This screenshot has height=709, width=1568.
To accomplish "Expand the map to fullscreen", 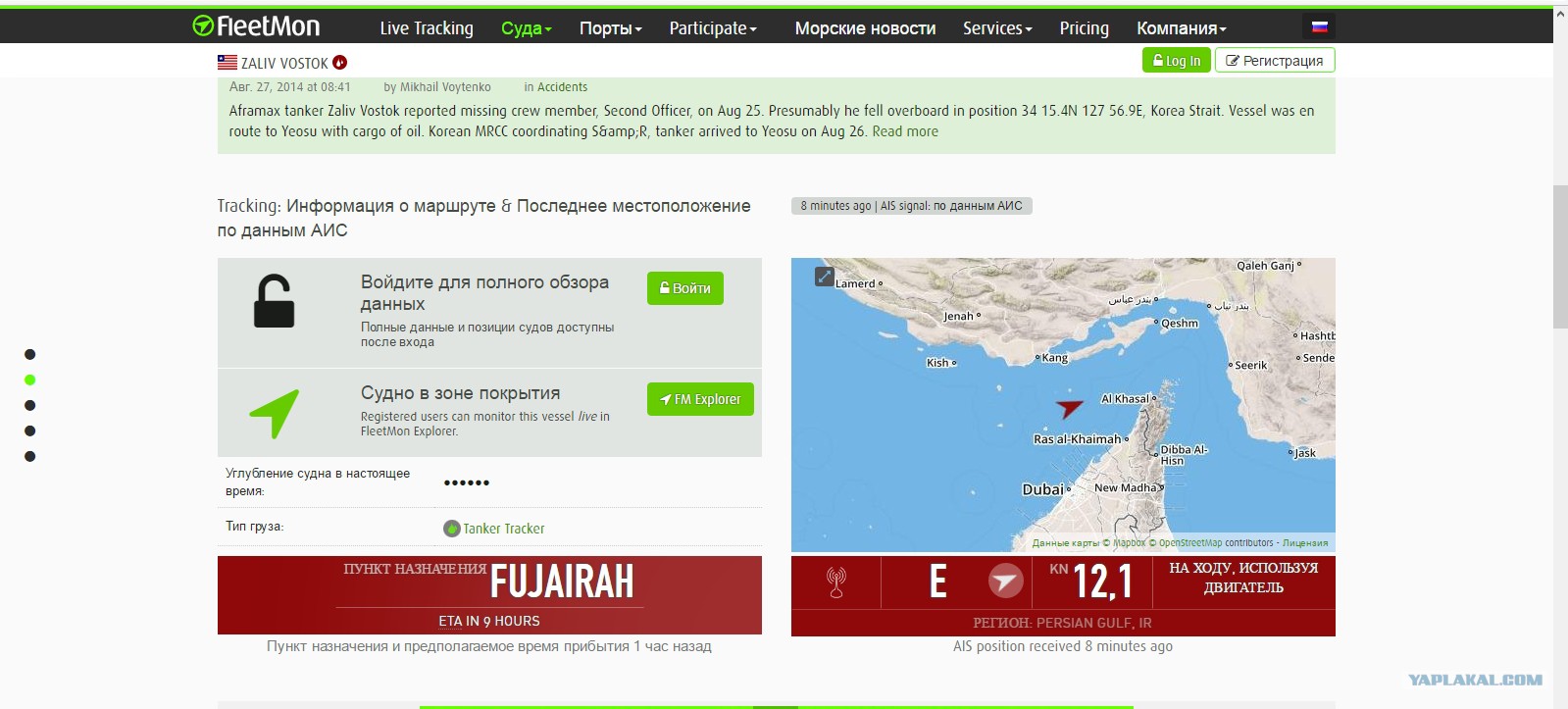I will tap(825, 277).
